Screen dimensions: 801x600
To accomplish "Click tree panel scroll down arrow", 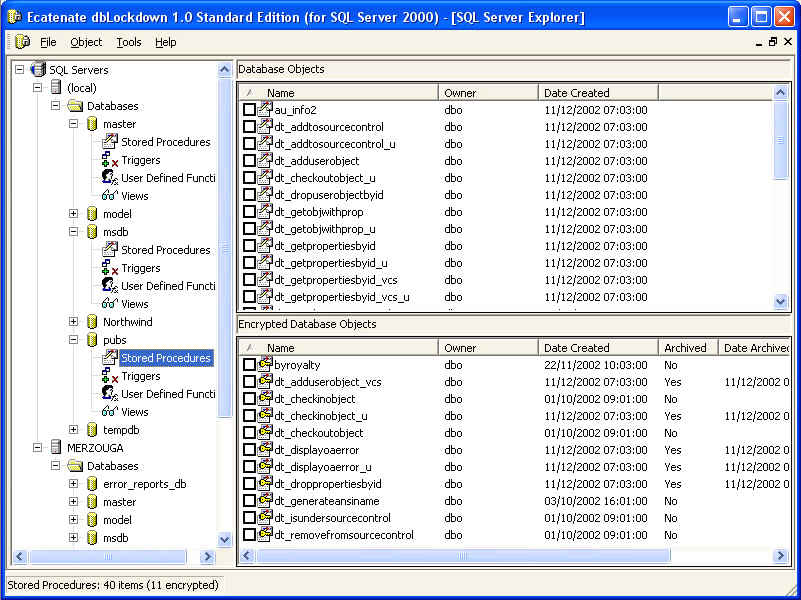I will pos(224,539).
